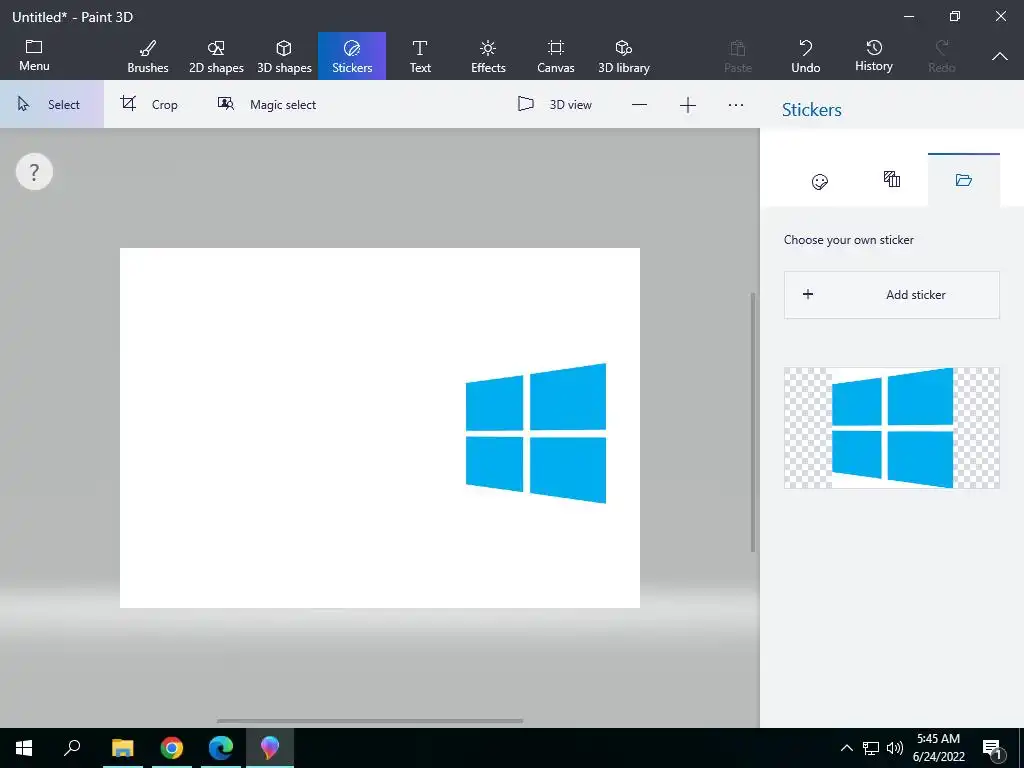1024x768 pixels.
Task: Undo the last action
Action: coord(806,56)
